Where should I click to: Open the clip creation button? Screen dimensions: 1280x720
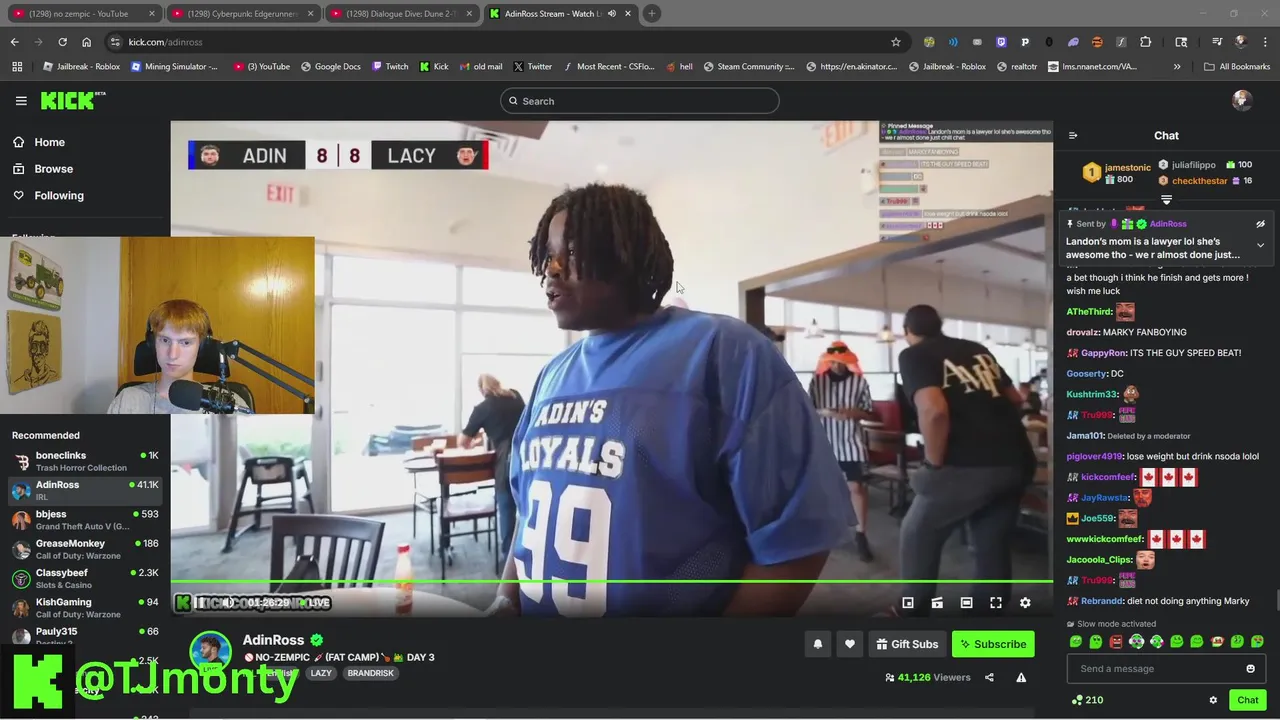pos(937,603)
